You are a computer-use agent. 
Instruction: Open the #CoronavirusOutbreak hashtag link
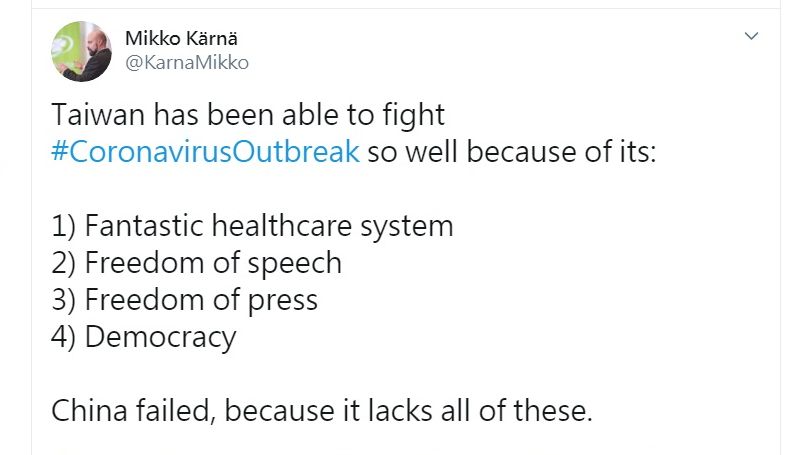(205, 155)
